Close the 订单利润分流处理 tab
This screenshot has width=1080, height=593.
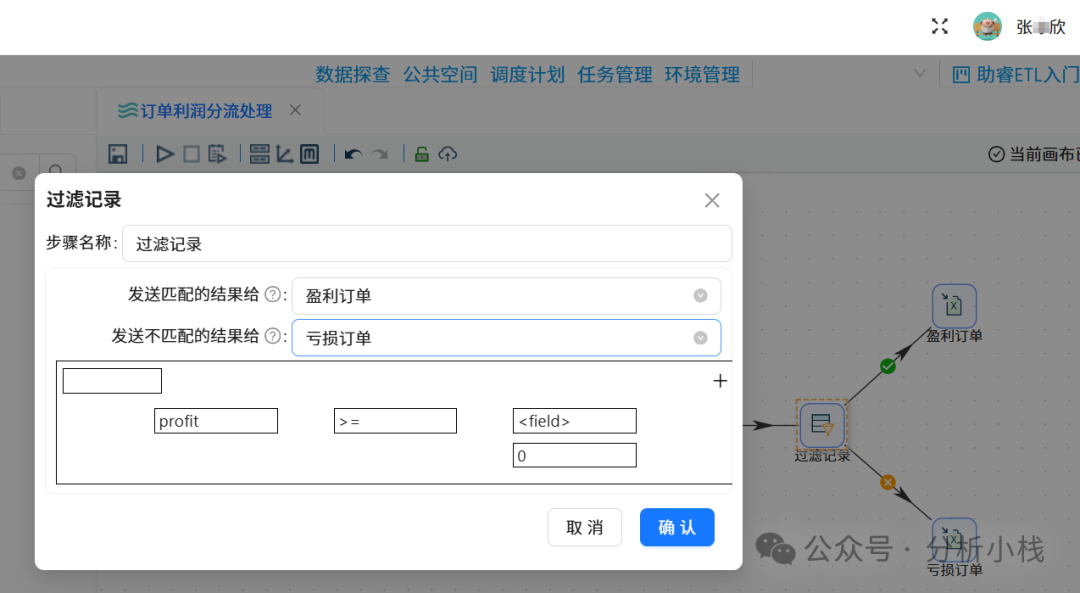pyautogui.click(x=295, y=110)
